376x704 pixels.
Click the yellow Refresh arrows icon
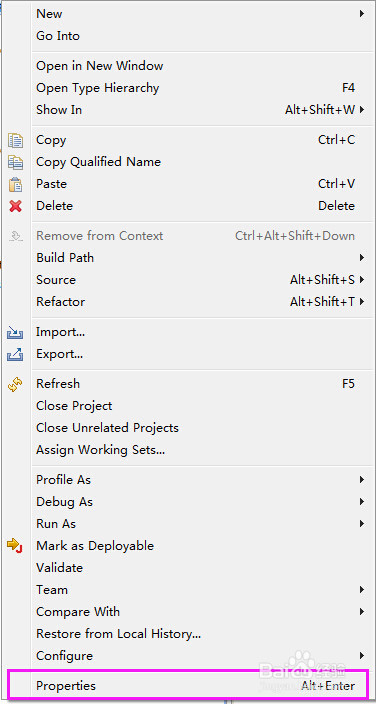click(x=15, y=384)
